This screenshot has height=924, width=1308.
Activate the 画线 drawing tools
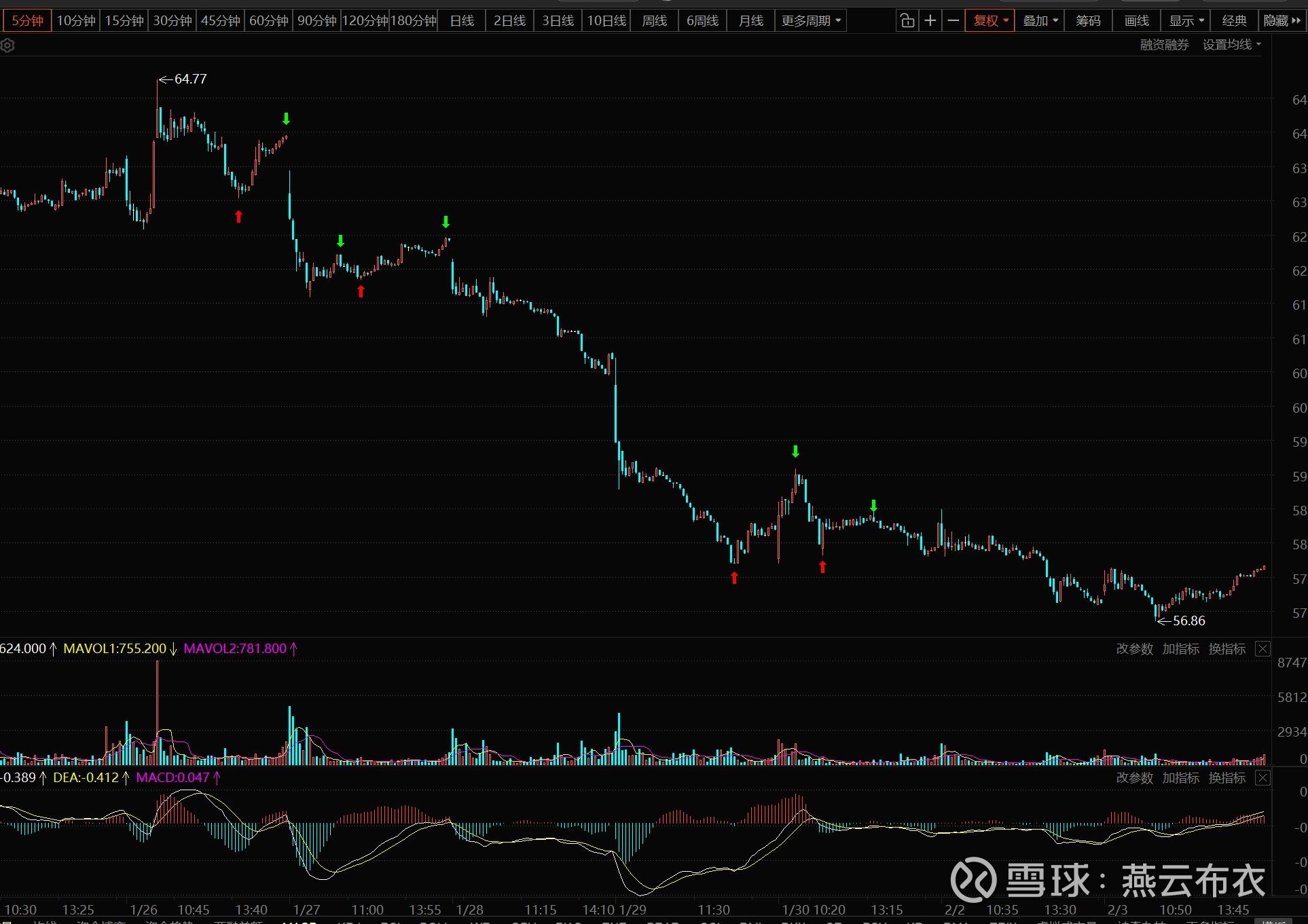click(1136, 21)
